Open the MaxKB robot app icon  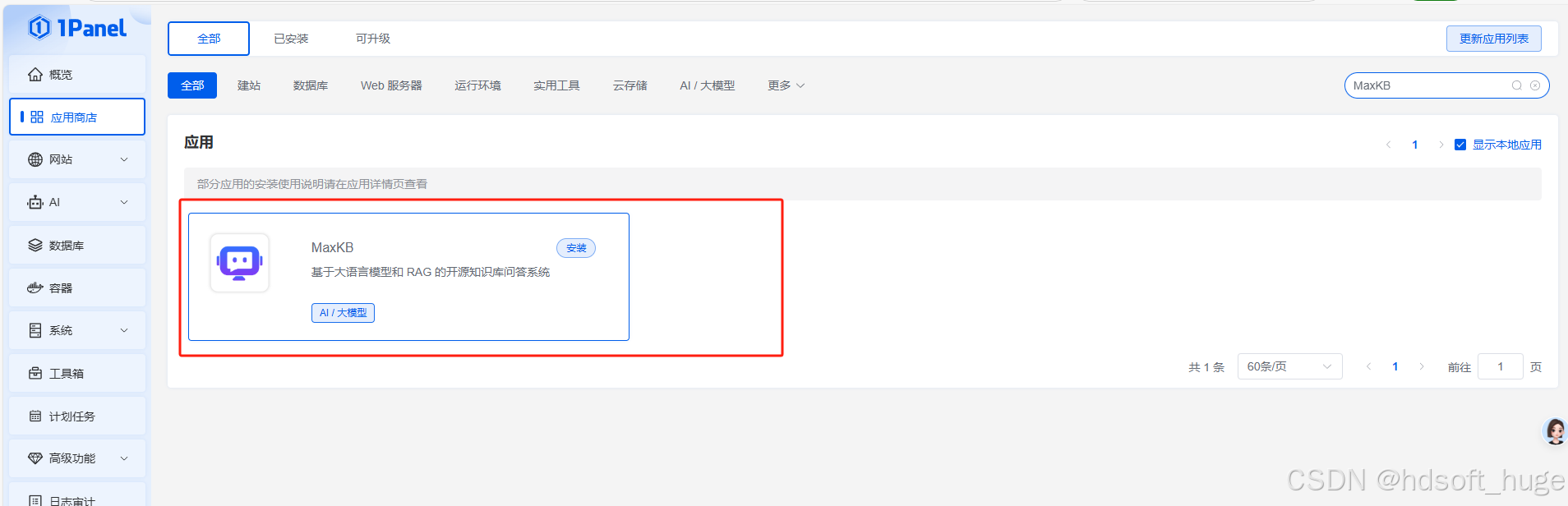tap(240, 263)
